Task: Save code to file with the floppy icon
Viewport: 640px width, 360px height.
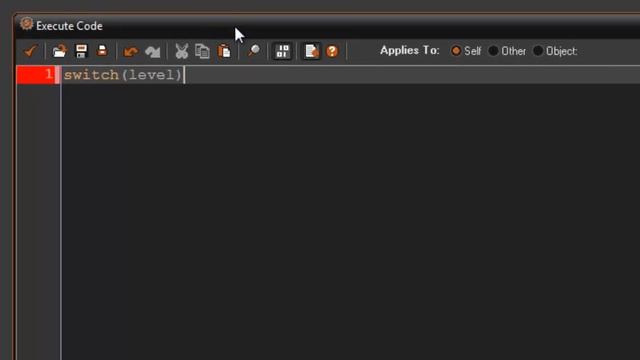Action: (81, 51)
